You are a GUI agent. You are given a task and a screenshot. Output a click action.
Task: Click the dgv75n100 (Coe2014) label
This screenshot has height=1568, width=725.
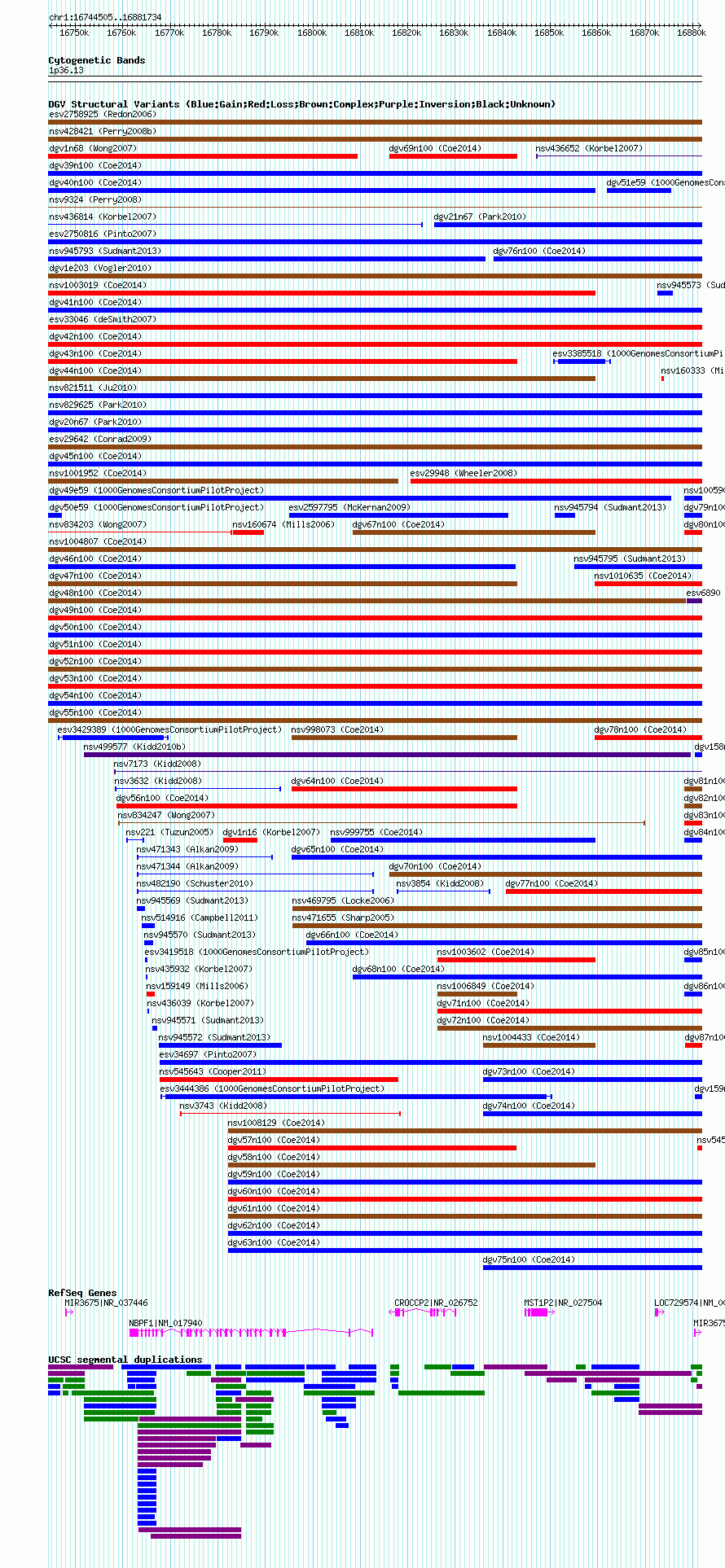pyautogui.click(x=529, y=1259)
